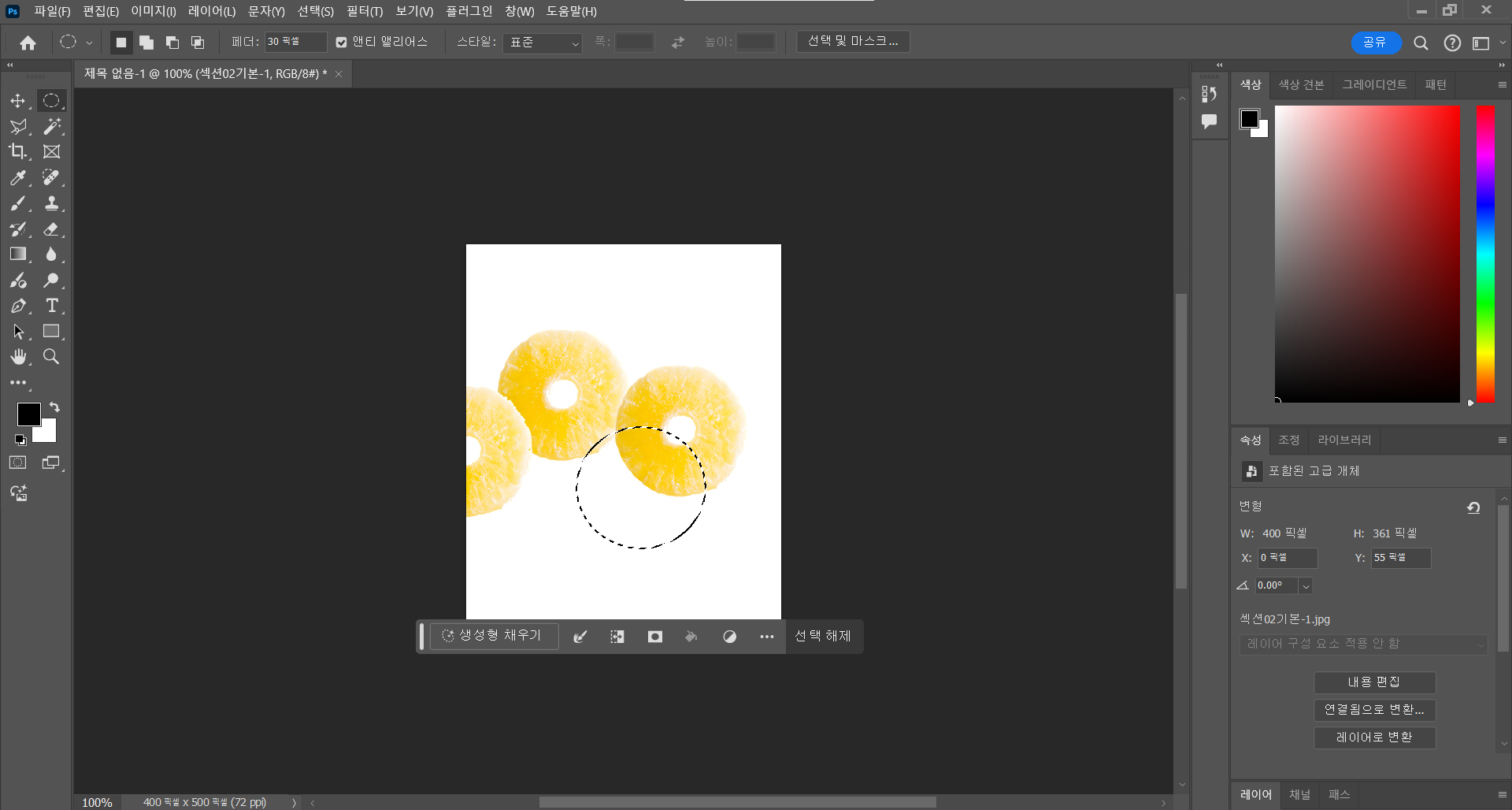The image size is (1512, 810).
Task: Click the 페더 input field
Action: point(295,42)
